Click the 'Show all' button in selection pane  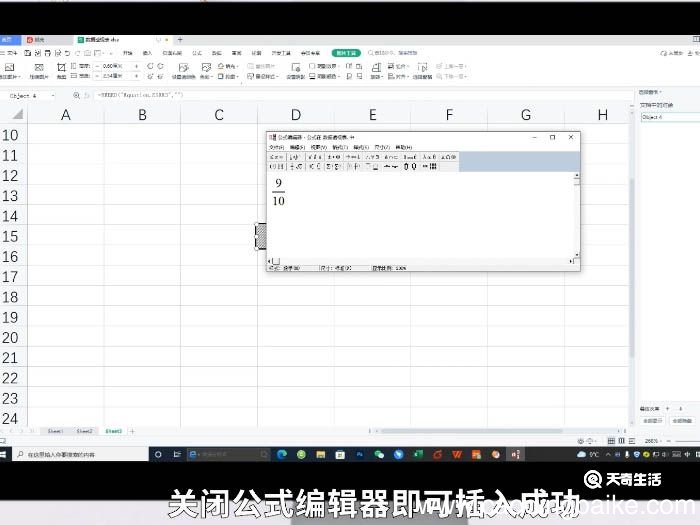652,421
